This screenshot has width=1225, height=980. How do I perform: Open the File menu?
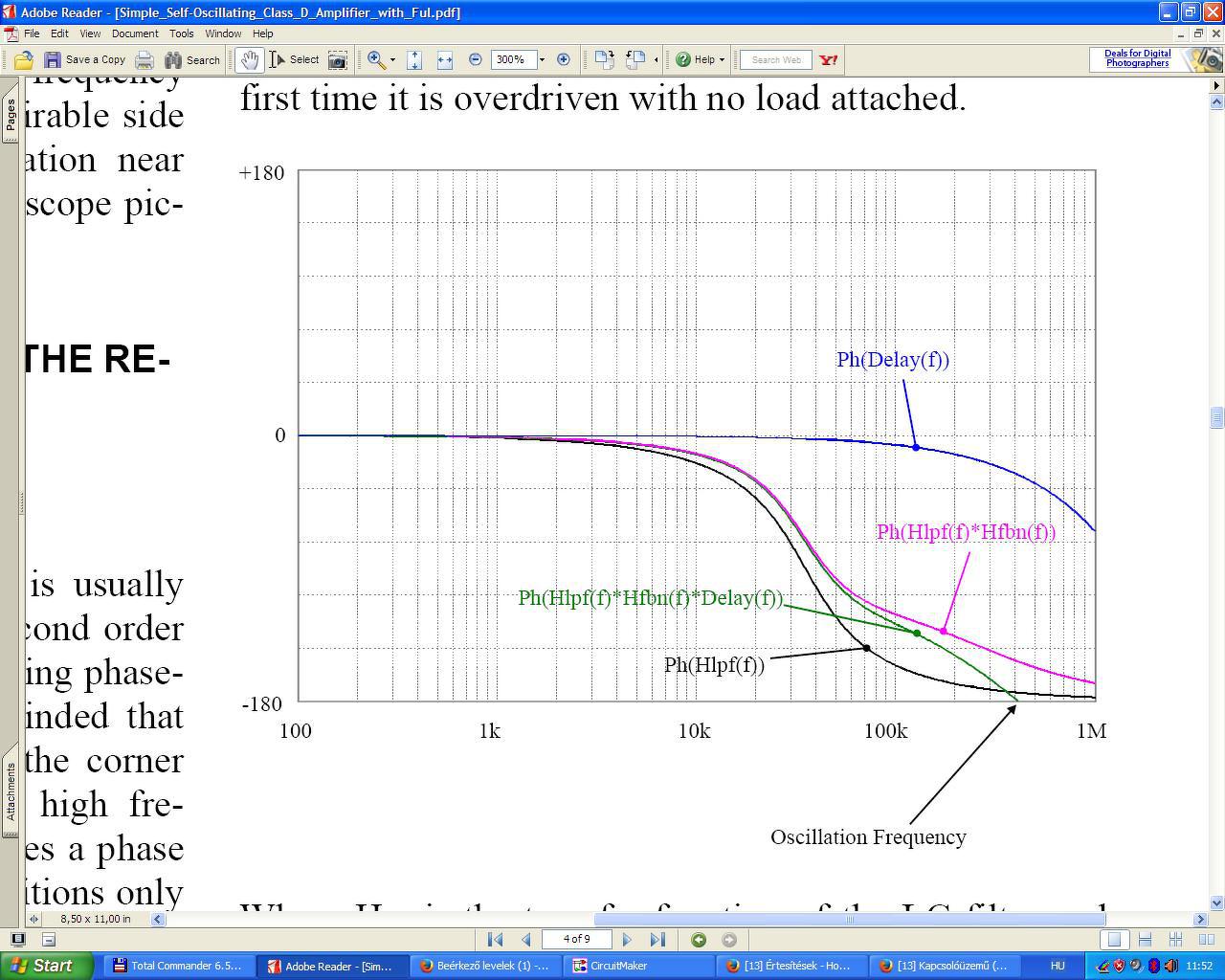(x=32, y=33)
